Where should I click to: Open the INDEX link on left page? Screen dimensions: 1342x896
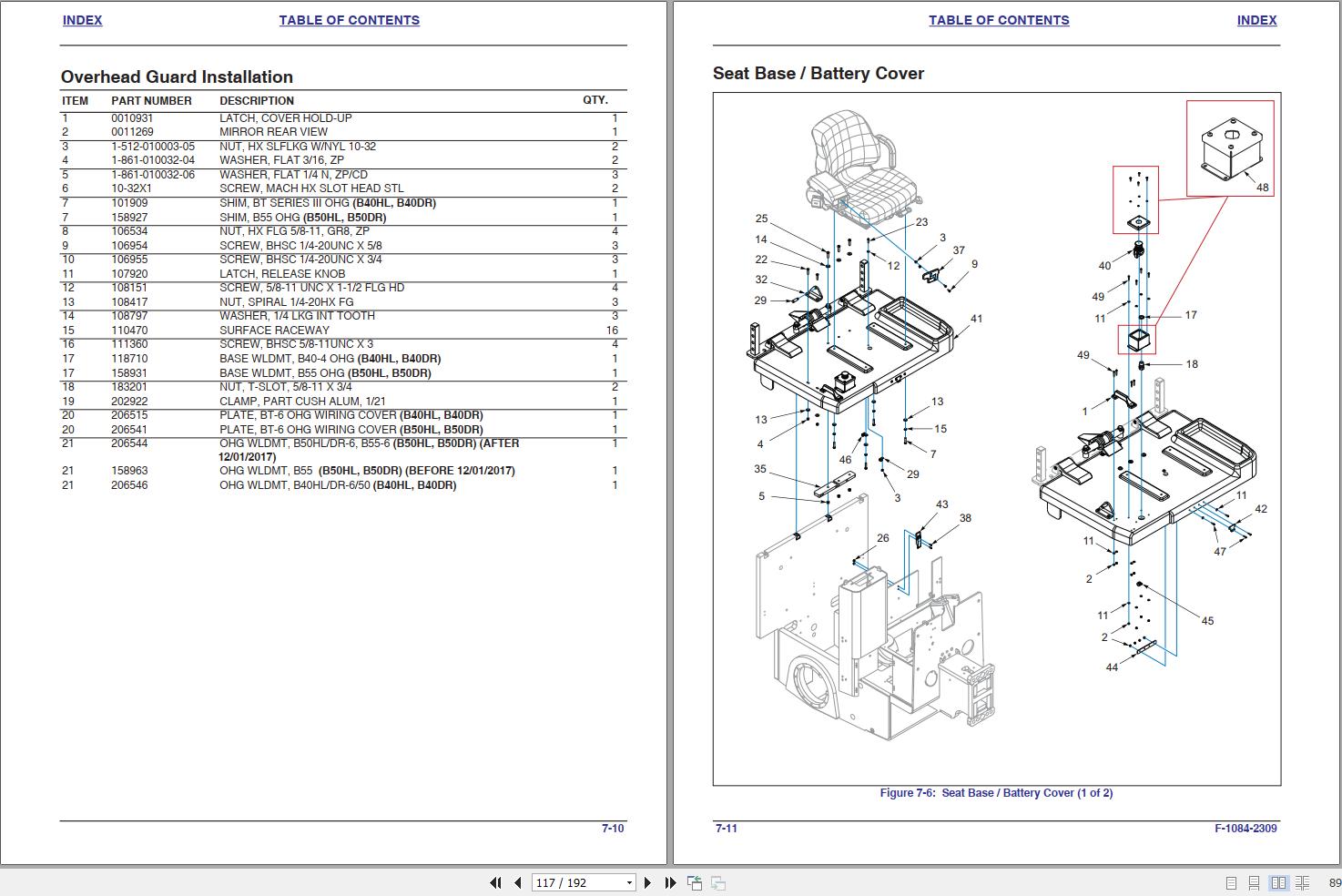pyautogui.click(x=82, y=20)
